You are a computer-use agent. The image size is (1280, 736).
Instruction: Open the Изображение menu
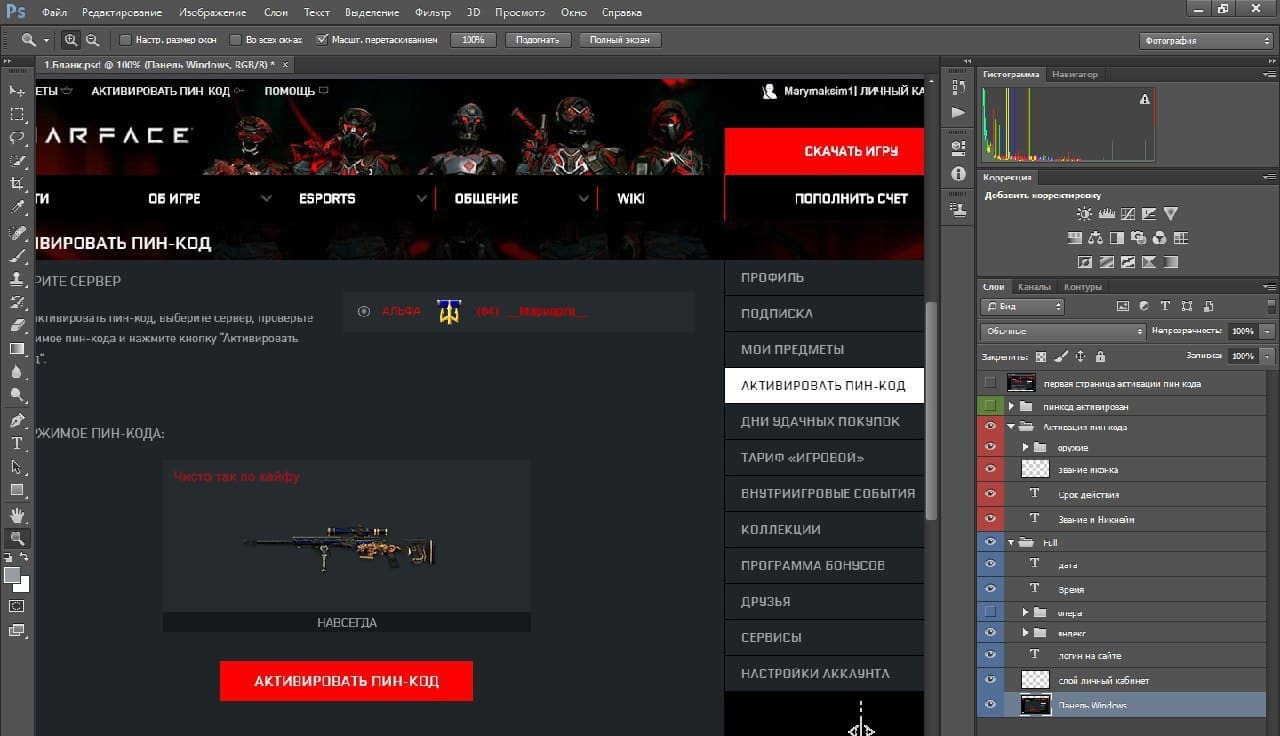213,13
